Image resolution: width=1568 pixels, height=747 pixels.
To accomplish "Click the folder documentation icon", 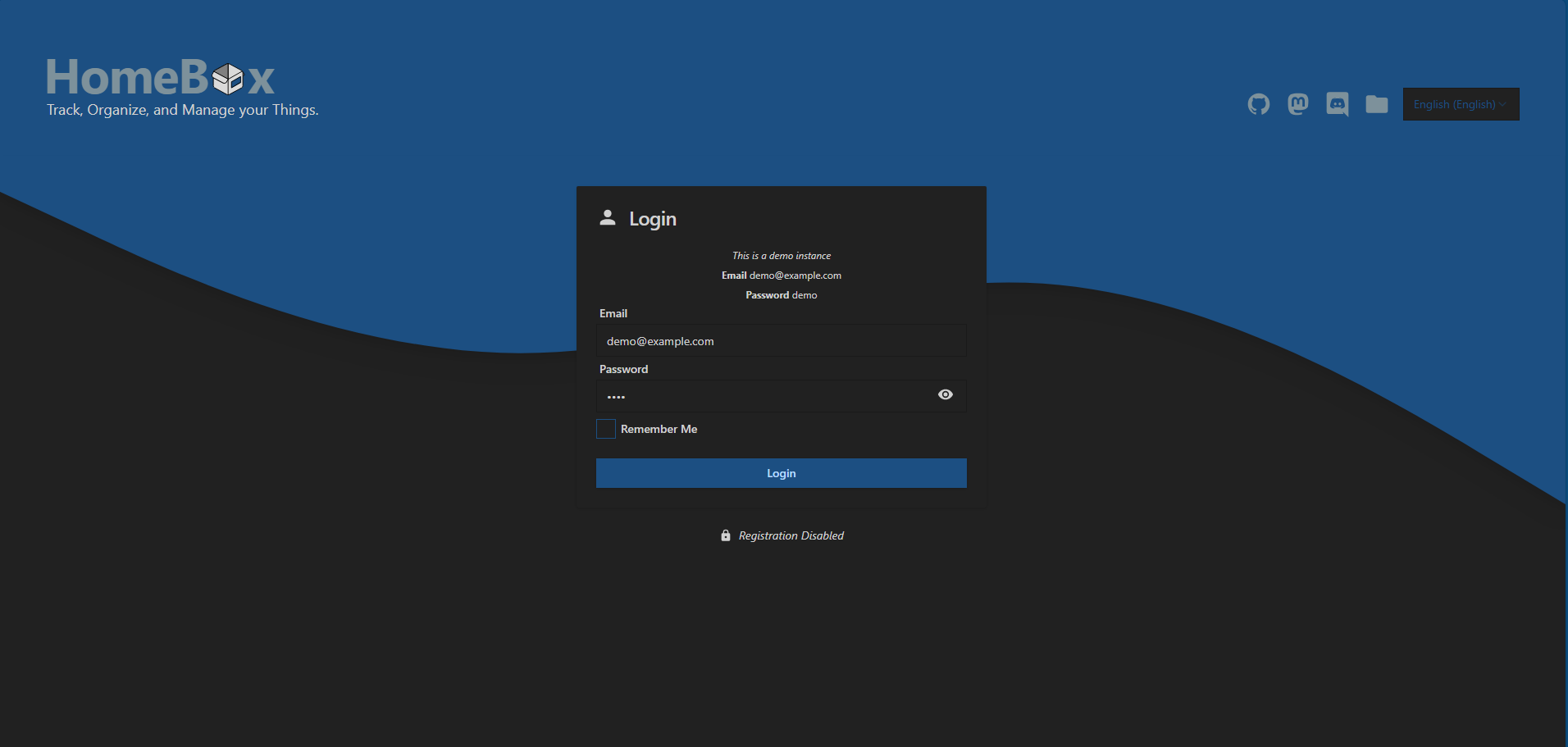I will coord(1377,104).
